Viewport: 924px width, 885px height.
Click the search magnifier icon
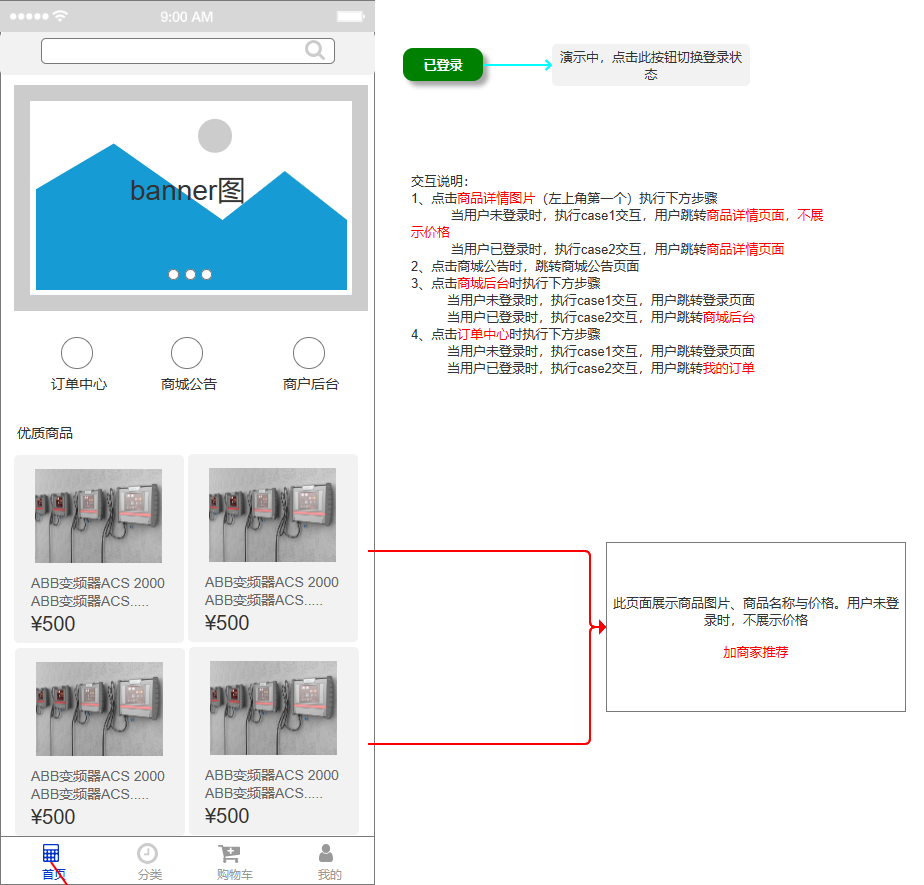[315, 50]
